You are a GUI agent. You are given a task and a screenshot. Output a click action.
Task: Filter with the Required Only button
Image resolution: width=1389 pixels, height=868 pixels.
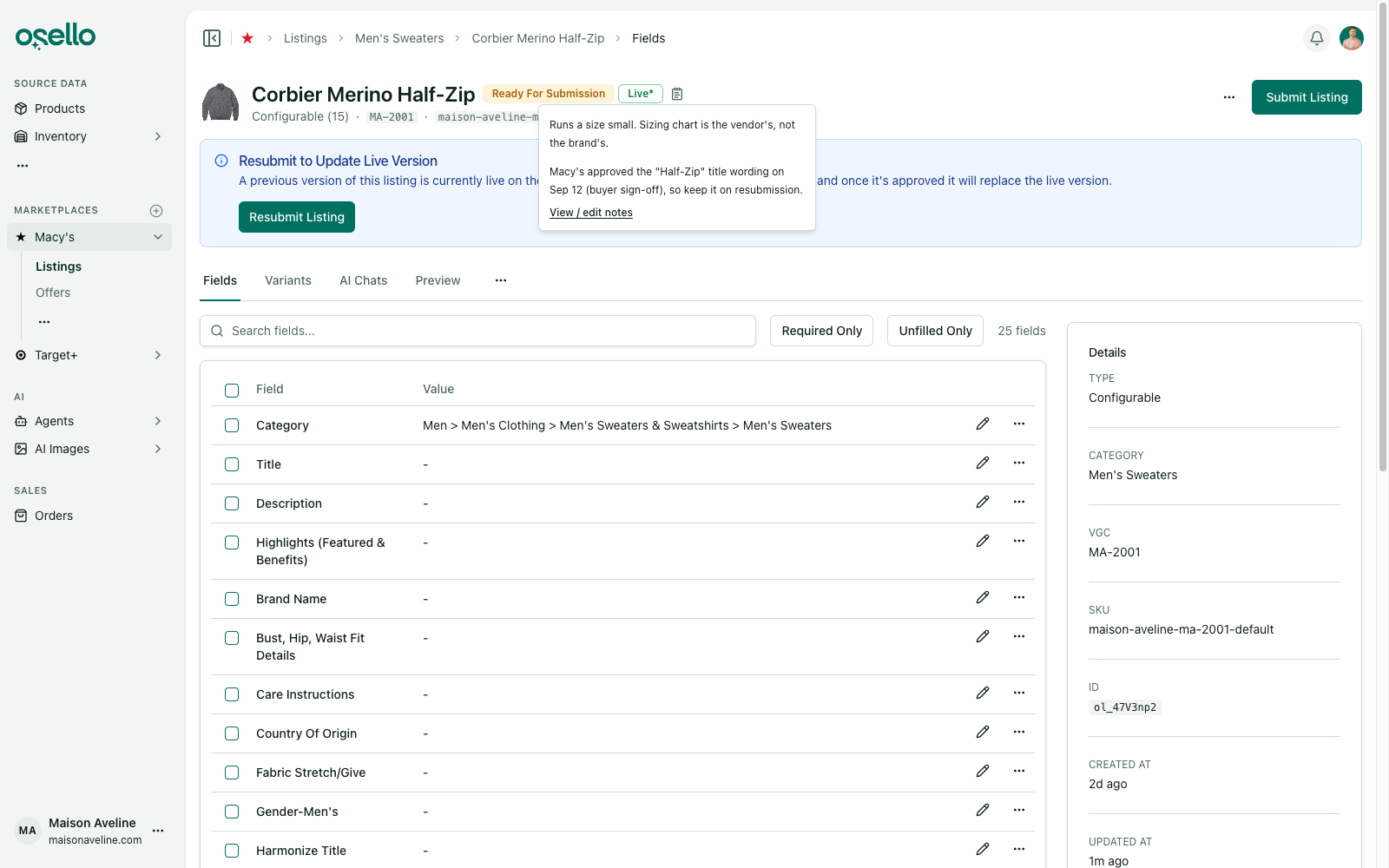coord(821,331)
